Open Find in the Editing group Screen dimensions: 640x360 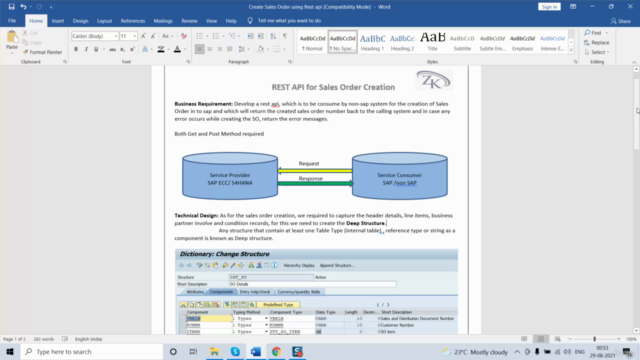593,33
